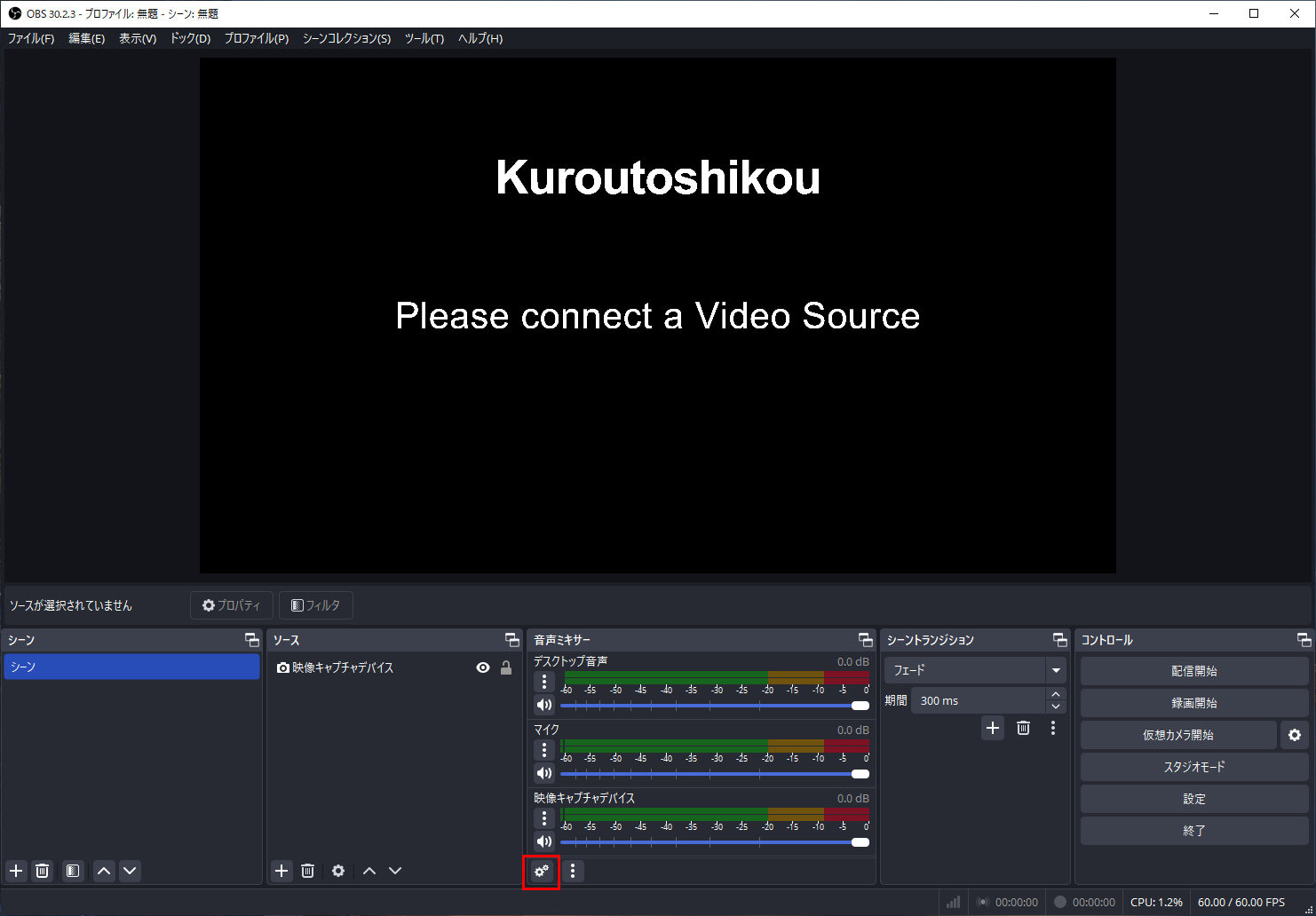The width and height of the screenshot is (1316, 916).
Task: Expand the フェード transition dropdown
Action: [1056, 670]
